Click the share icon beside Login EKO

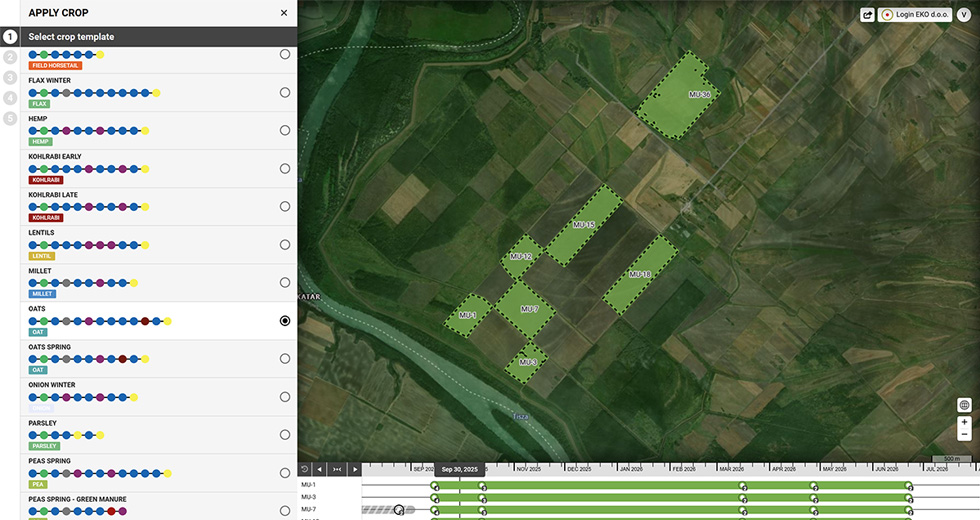[x=868, y=15]
